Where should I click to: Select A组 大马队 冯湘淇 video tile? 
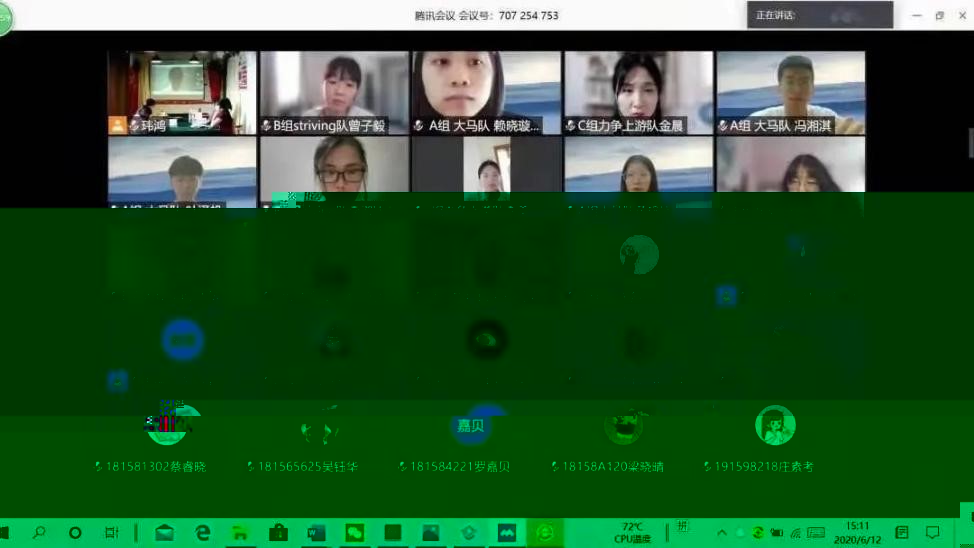tap(791, 93)
